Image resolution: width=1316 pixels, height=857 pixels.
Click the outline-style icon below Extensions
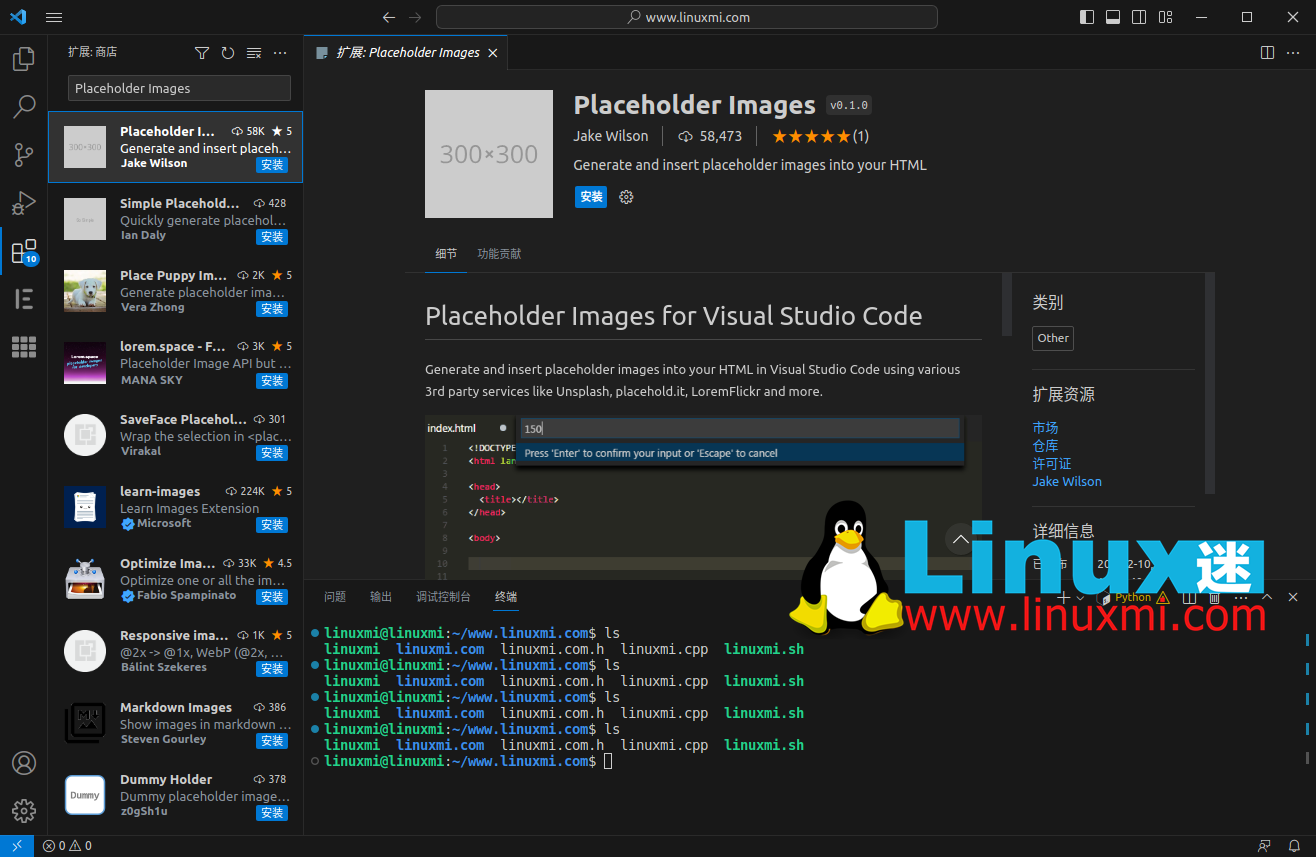pos(23,299)
